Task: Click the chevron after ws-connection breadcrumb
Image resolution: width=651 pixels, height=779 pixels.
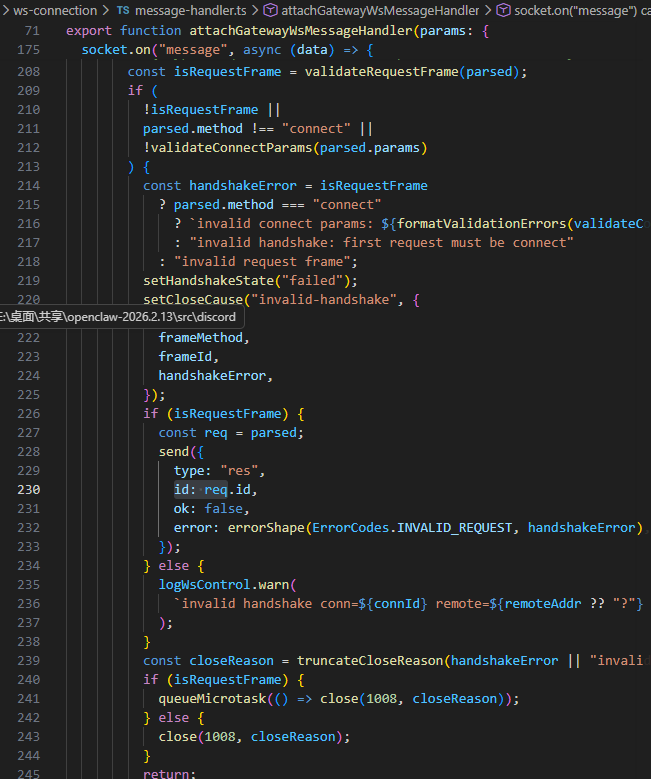Action: 106,10
